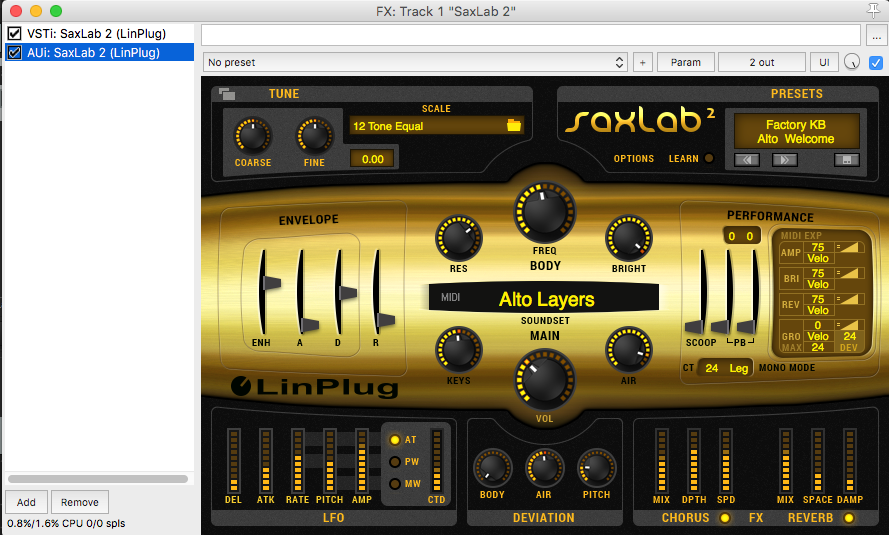This screenshot has width=889, height=535.
Task: Click the deviation AIR knob
Action: [544, 468]
